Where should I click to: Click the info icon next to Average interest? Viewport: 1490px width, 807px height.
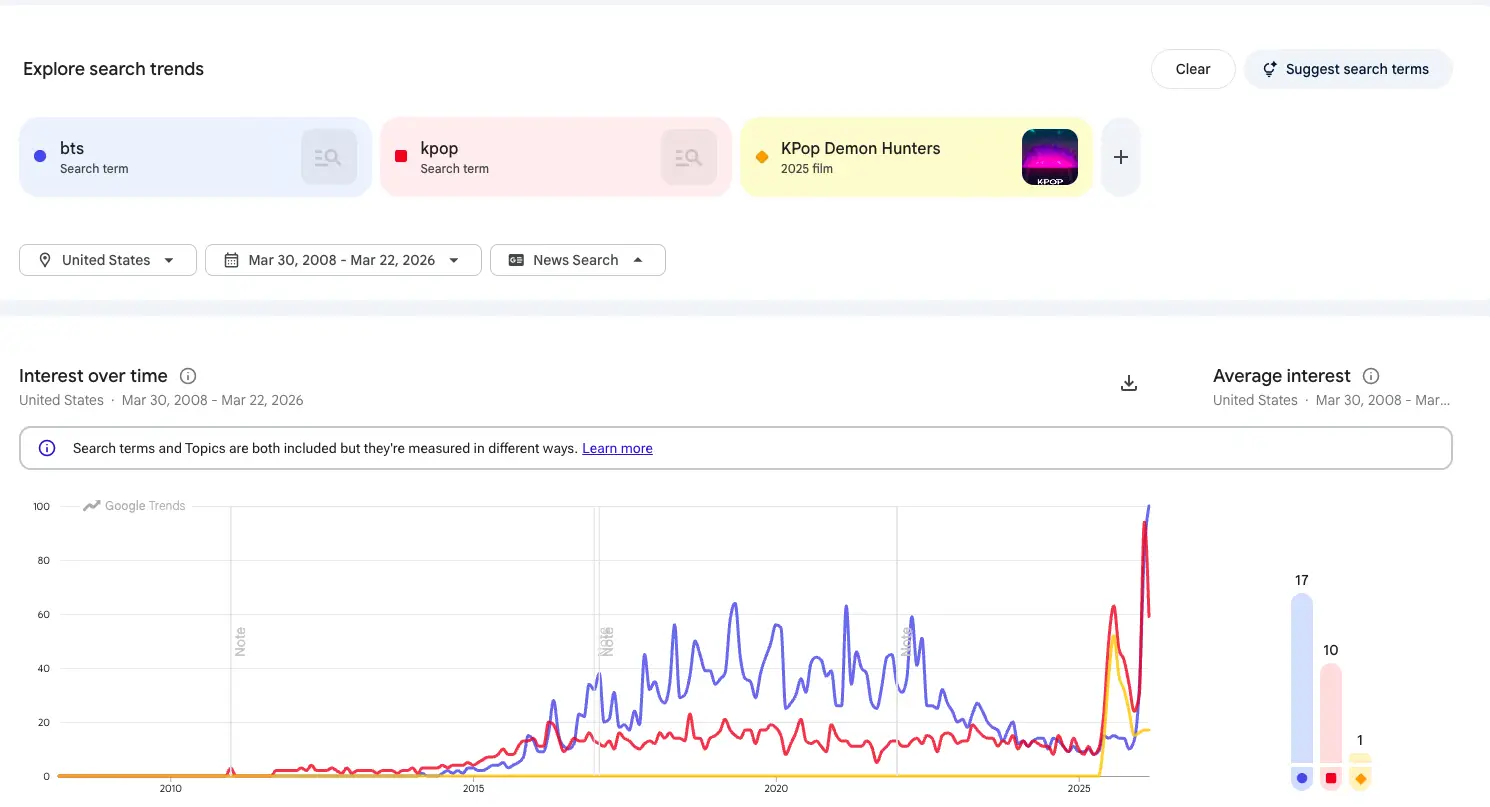coord(1371,376)
